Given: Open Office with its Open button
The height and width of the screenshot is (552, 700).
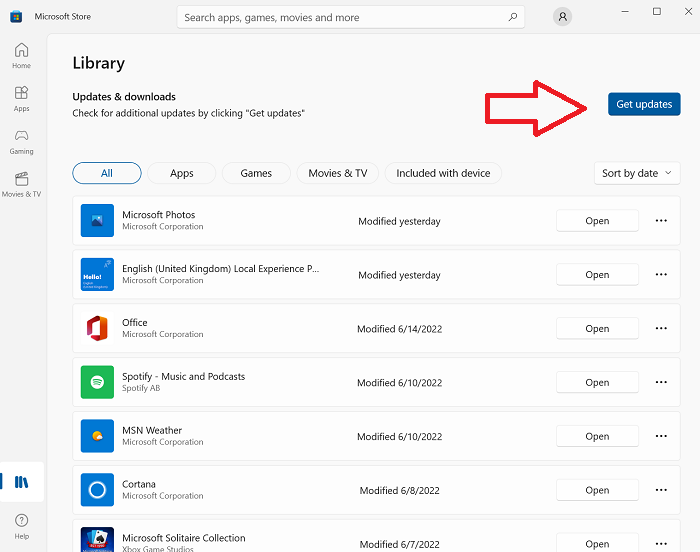Looking at the screenshot, I should pos(597,328).
